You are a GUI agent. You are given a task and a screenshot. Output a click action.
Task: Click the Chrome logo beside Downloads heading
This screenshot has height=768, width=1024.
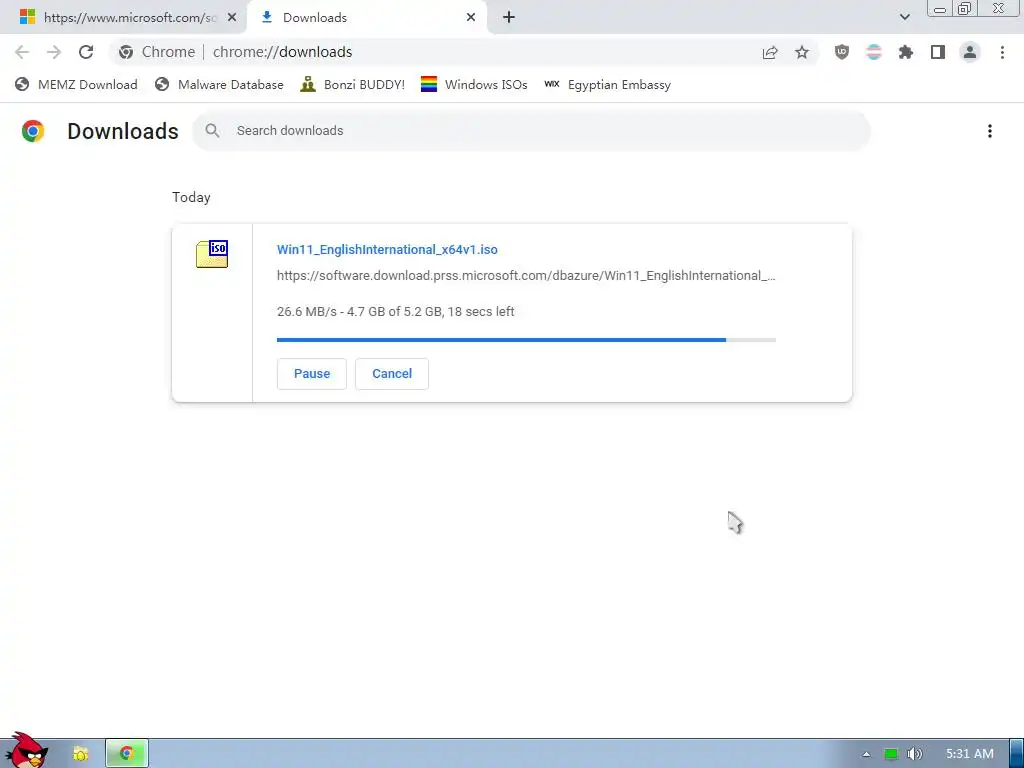click(x=33, y=131)
